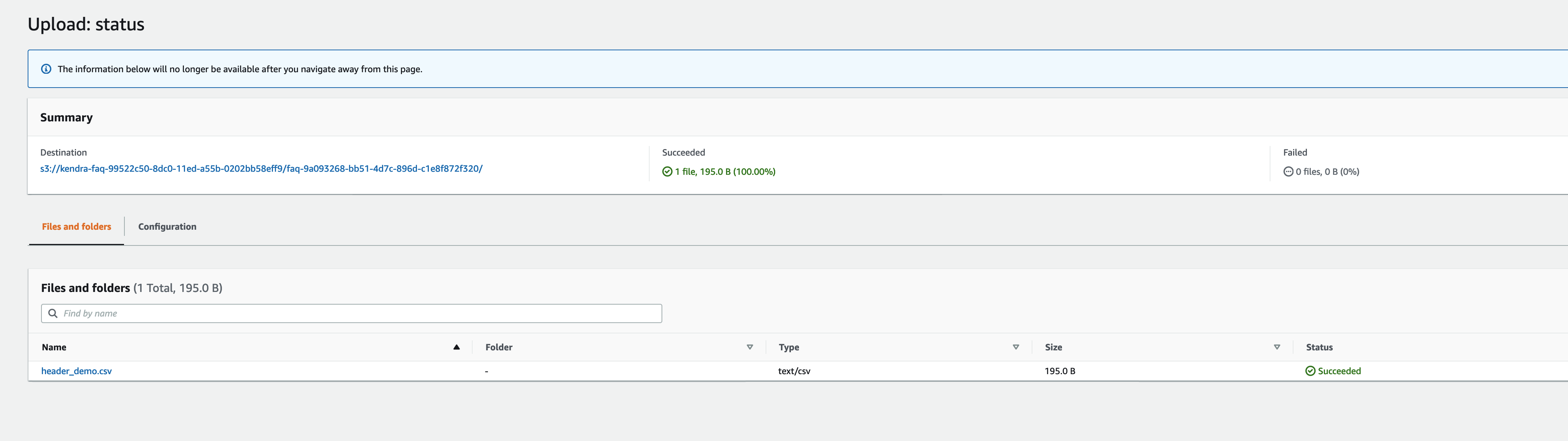Viewport: 1568px width, 441px height.
Task: Sort by Name using the ascending arrow
Action: 456,347
